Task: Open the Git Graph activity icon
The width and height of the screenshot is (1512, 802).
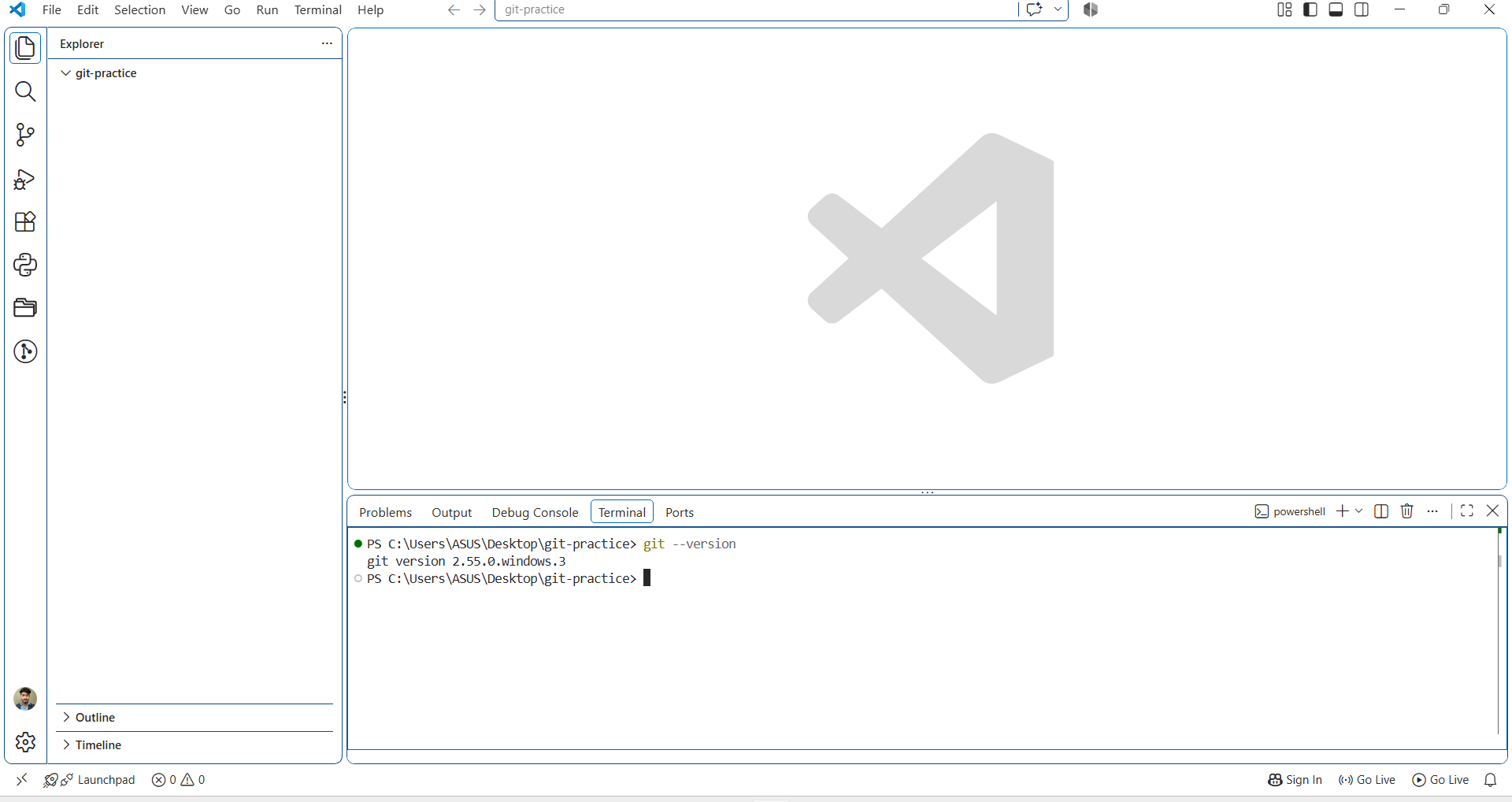Action: (x=25, y=351)
